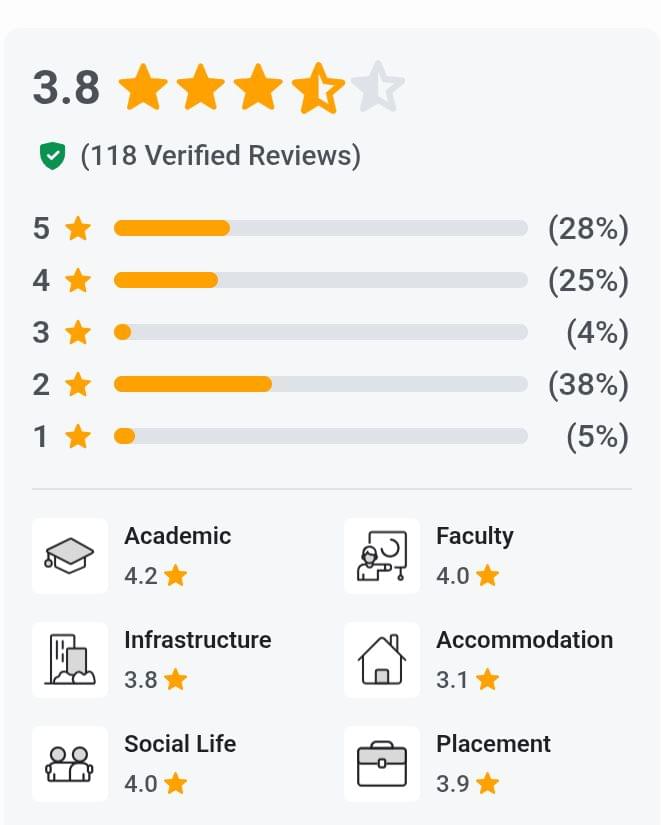Select the Faculty teacher icon
The image size is (661, 825).
pos(382,556)
